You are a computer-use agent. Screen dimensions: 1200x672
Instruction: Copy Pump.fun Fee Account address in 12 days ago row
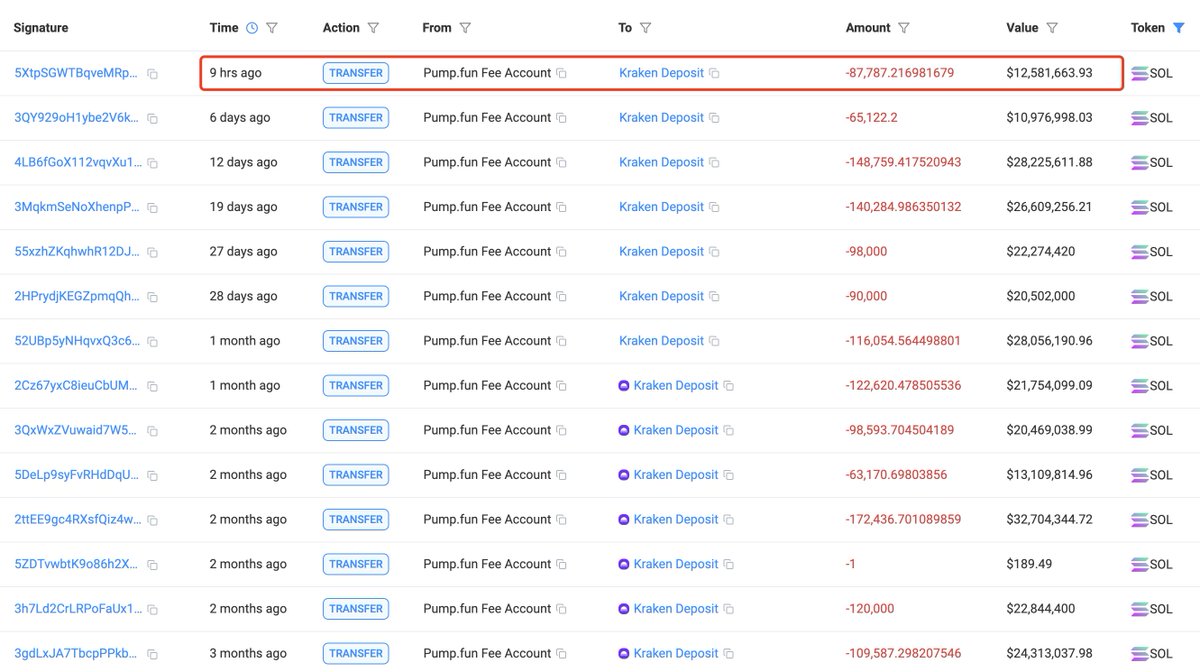coord(561,163)
